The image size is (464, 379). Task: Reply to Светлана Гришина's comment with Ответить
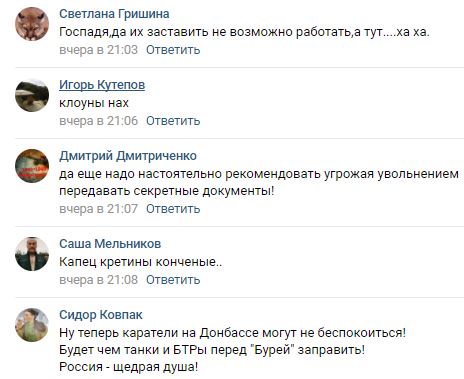coord(173,50)
